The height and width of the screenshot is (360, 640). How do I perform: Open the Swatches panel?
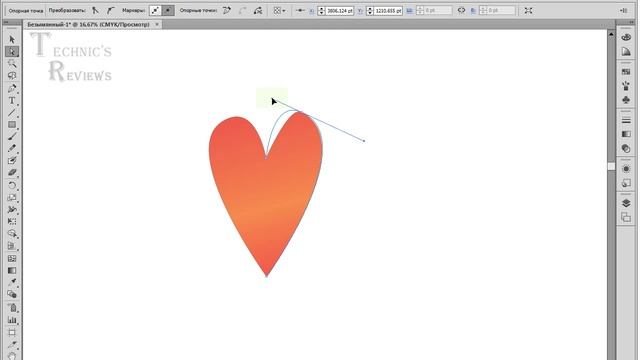[626, 72]
